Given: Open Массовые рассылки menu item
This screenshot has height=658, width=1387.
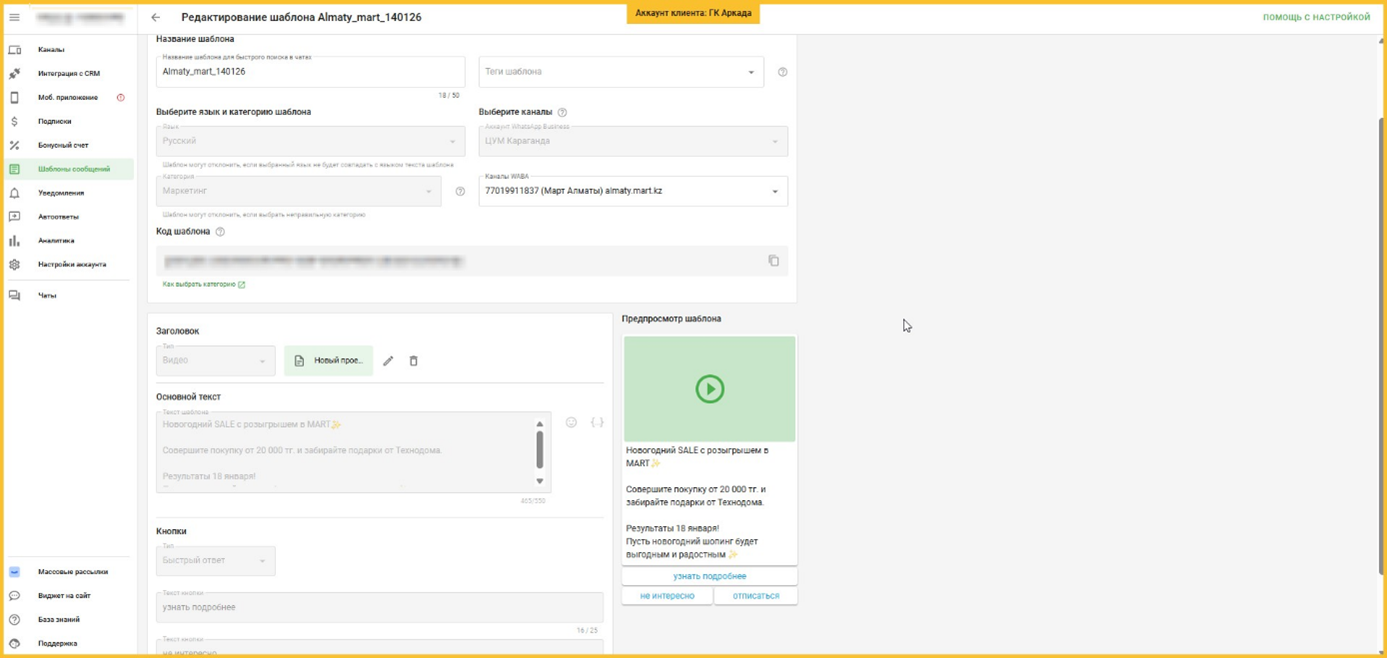Looking at the screenshot, I should (x=73, y=572).
